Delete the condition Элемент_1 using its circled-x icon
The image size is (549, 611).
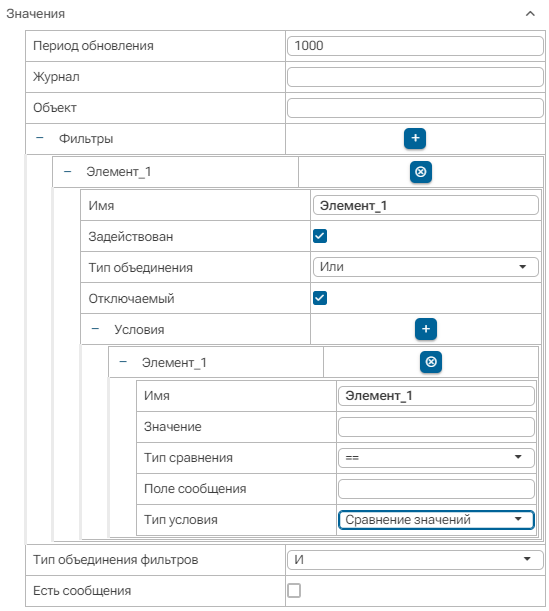(x=431, y=362)
